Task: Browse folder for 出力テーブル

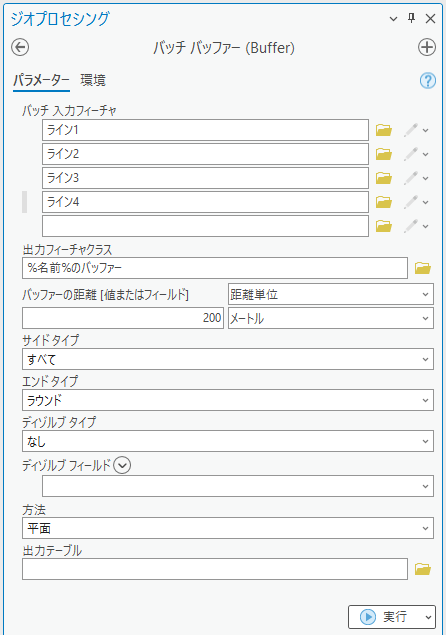Action: tap(423, 569)
